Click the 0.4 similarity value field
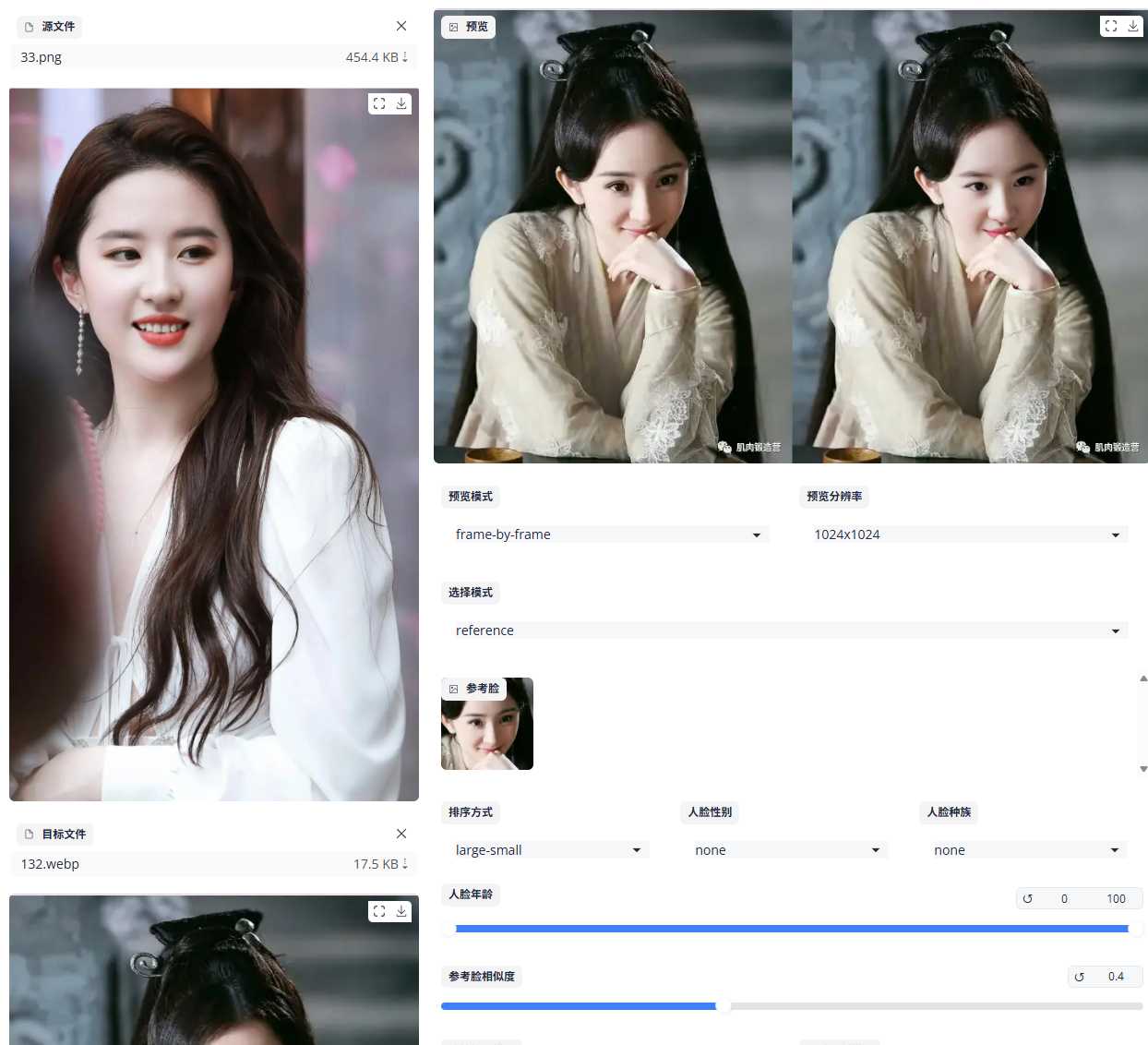1148x1045 pixels. (x=1116, y=977)
